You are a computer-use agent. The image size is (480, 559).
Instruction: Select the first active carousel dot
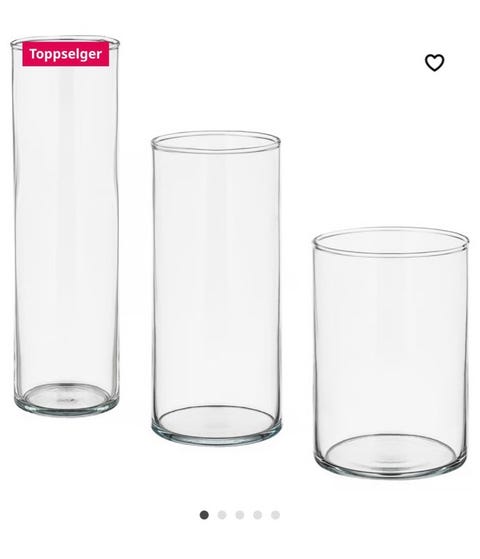pos(204,515)
